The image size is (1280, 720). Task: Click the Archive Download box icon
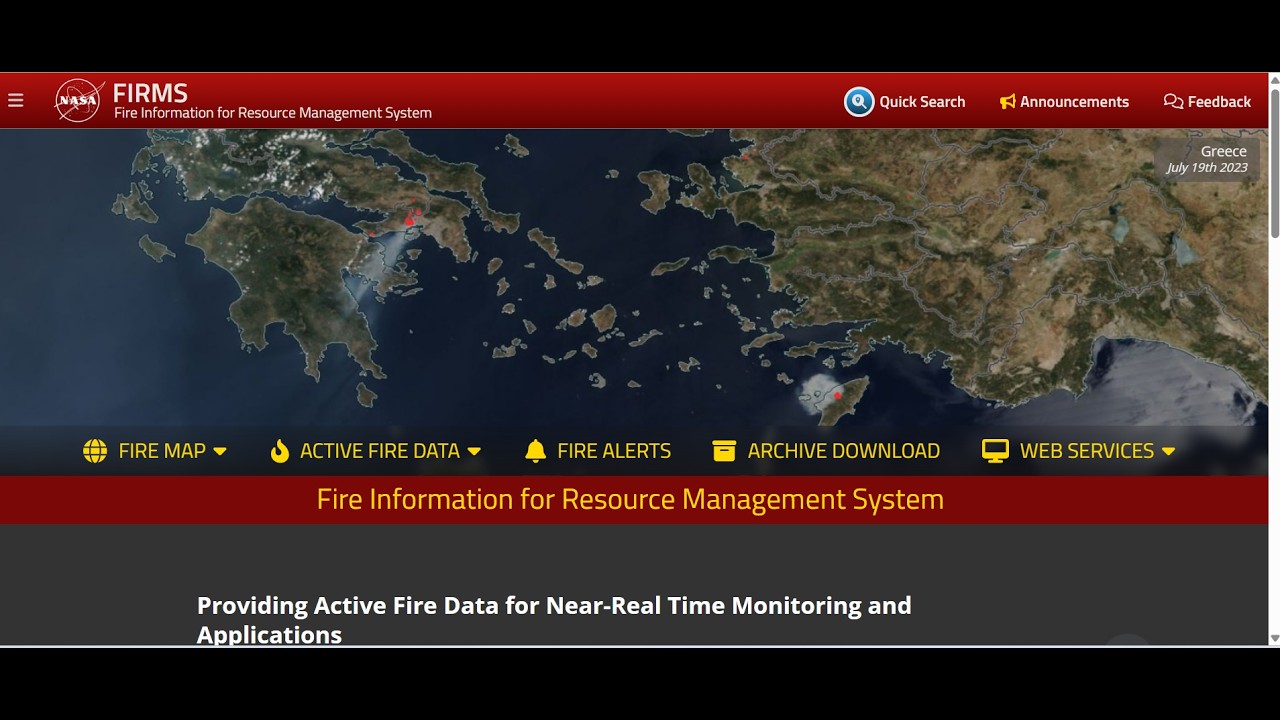[724, 451]
